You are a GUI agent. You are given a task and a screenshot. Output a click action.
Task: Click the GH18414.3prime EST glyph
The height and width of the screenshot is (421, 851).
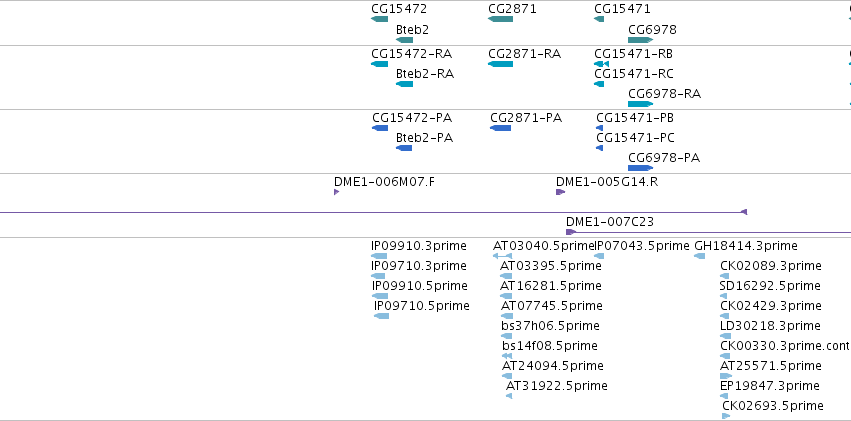(700, 256)
